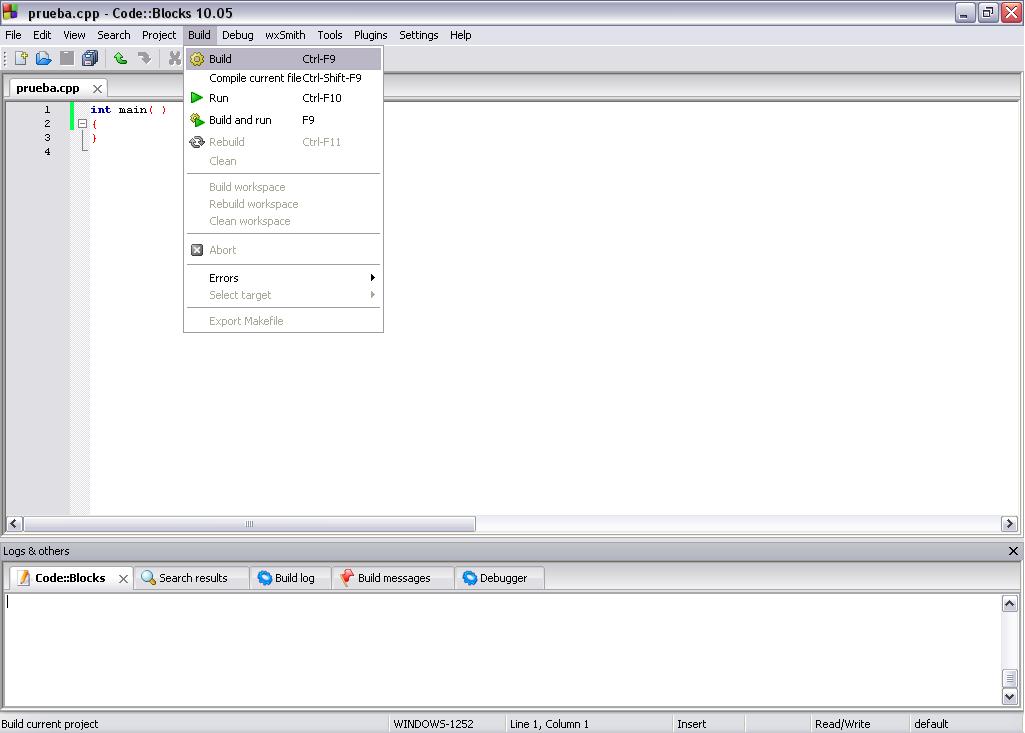The image size is (1025, 733).
Task: Click the Abort menu entry
Action: (x=283, y=250)
